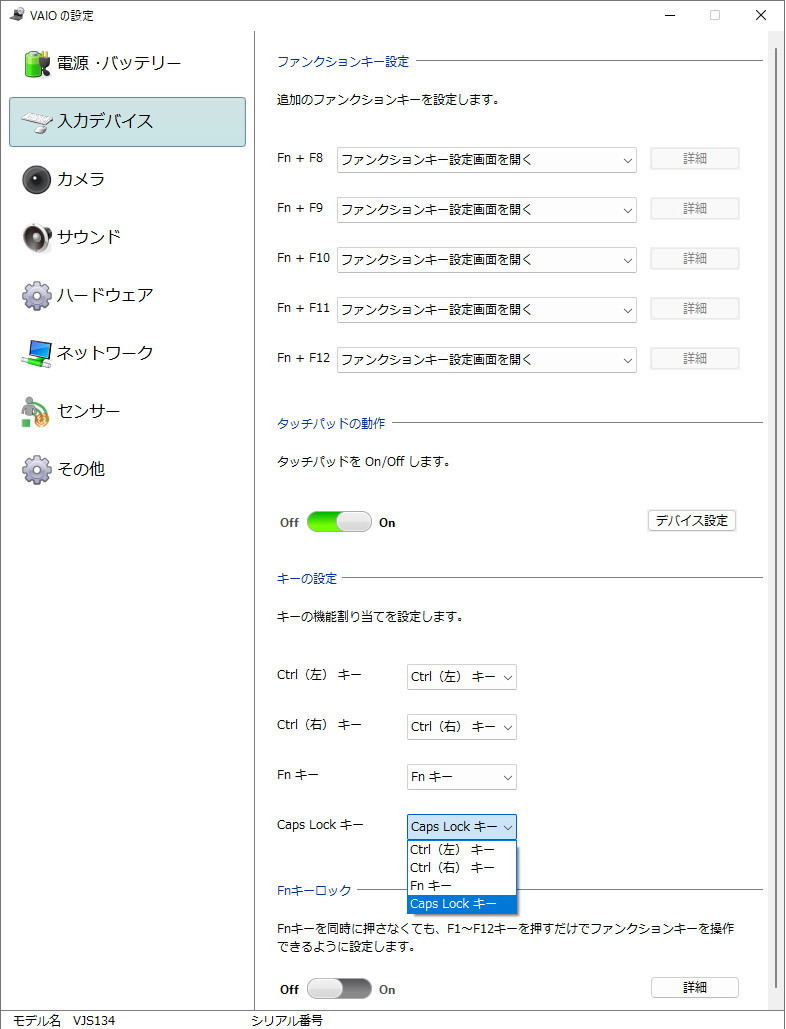Expand the Ctrl(右)キー assignment dropdown
The image size is (786, 1029).
462,727
